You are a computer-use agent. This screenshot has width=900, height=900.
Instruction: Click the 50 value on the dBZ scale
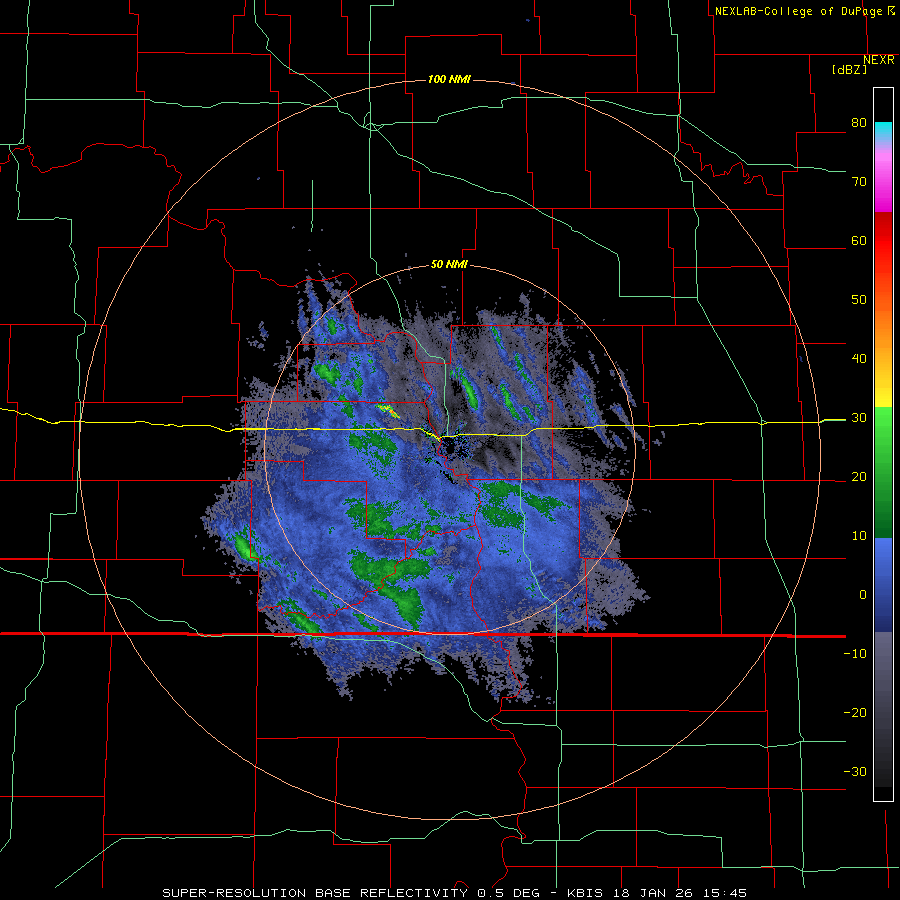coord(859,300)
